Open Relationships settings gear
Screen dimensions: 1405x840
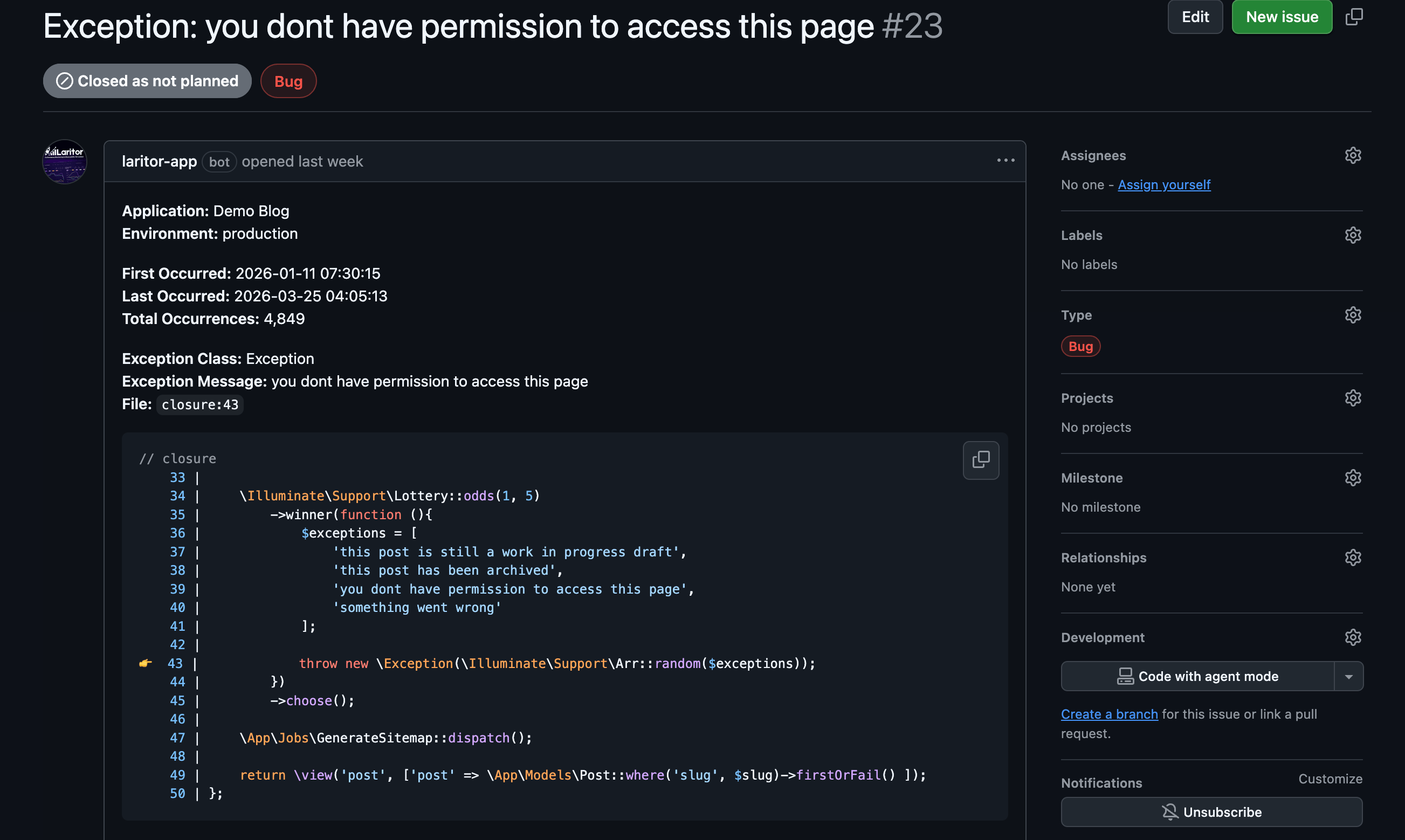pos(1353,557)
